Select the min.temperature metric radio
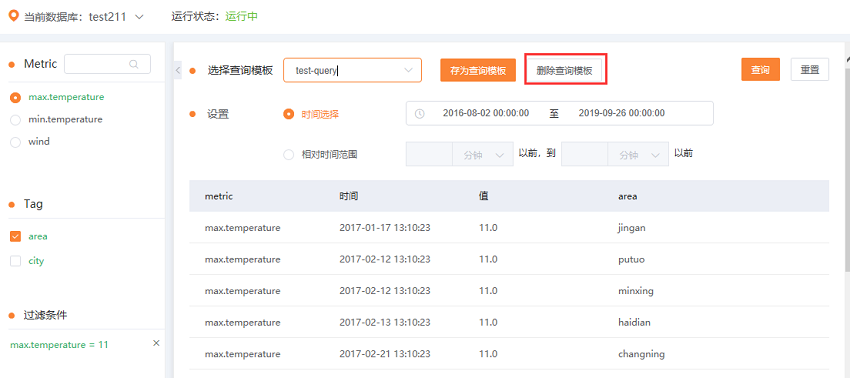The height and width of the screenshot is (378, 850). pyautogui.click(x=16, y=120)
